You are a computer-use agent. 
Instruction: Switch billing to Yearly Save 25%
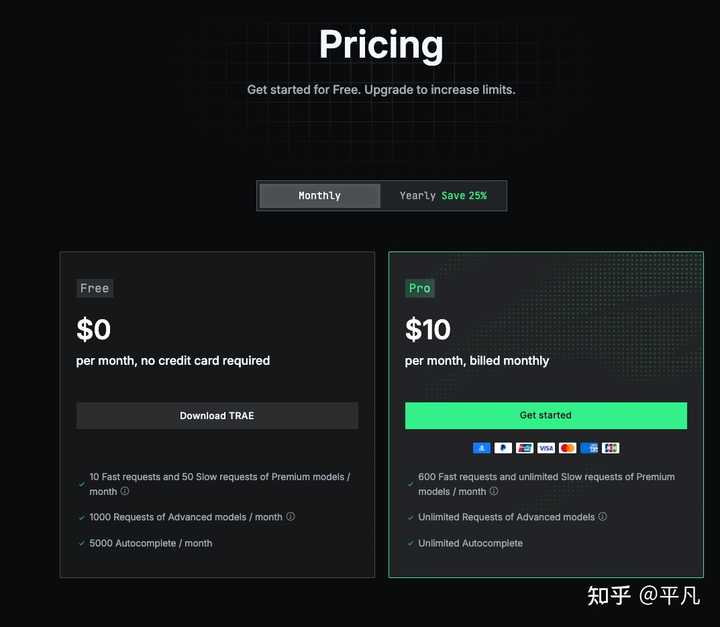tap(443, 196)
